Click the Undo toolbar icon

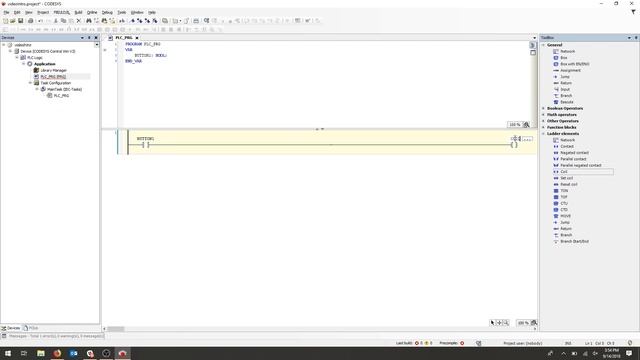coord(40,21)
